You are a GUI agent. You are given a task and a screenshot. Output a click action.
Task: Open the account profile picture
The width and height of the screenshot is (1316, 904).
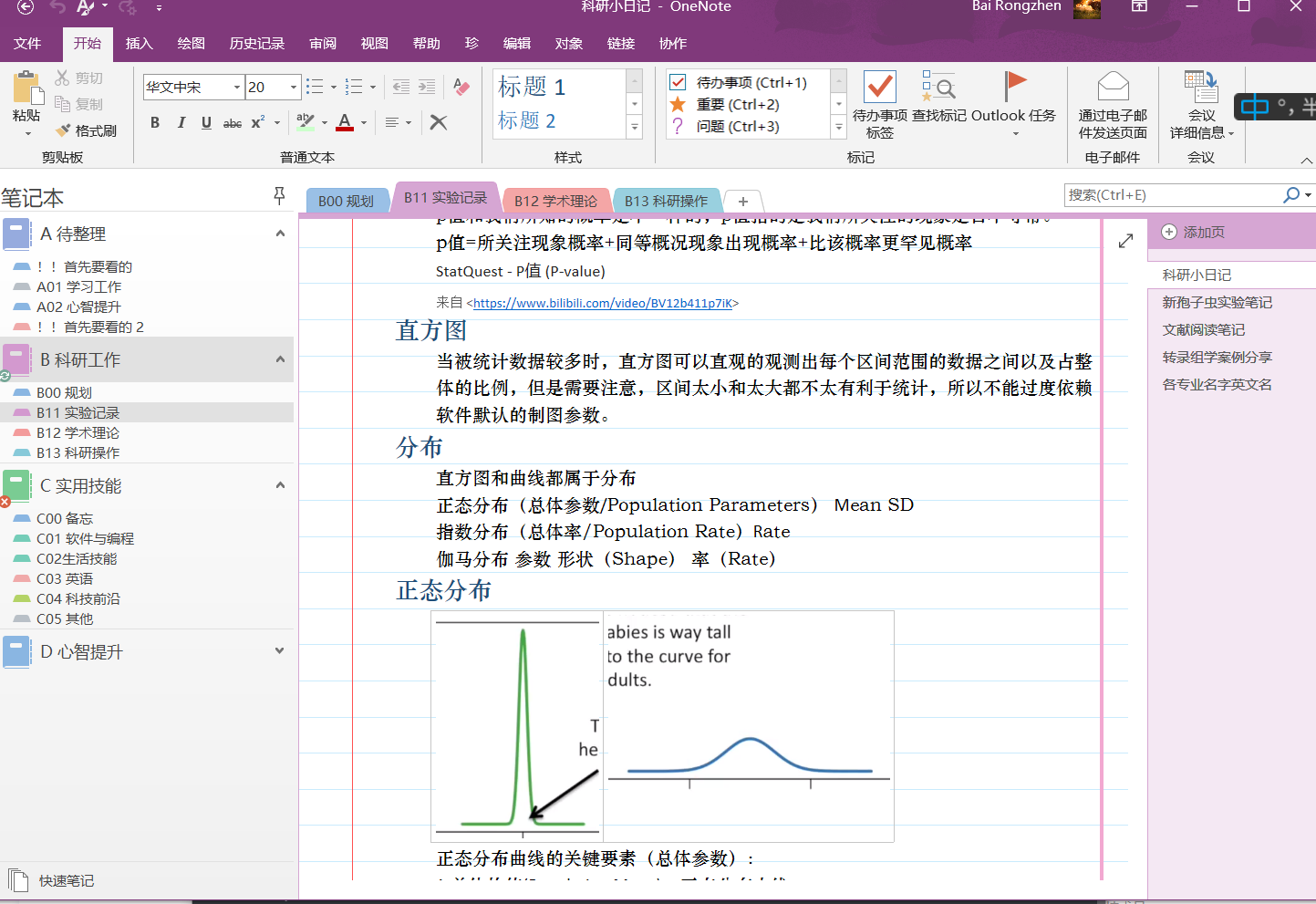pyautogui.click(x=1087, y=8)
